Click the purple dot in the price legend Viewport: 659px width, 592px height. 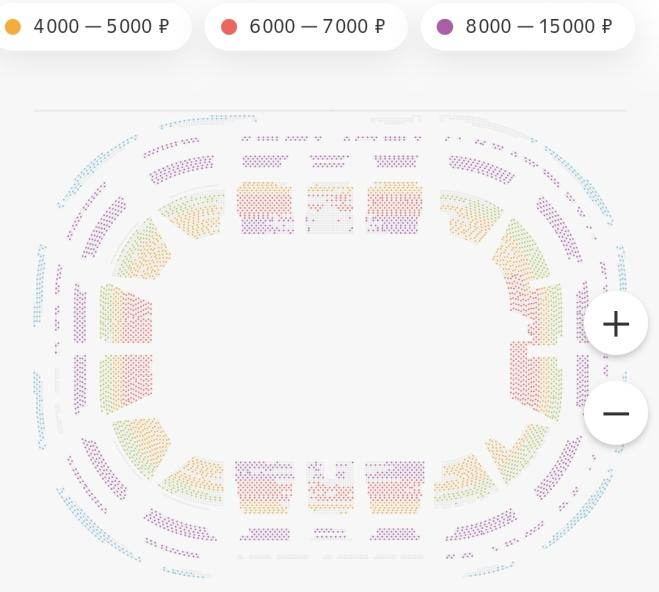(x=445, y=27)
